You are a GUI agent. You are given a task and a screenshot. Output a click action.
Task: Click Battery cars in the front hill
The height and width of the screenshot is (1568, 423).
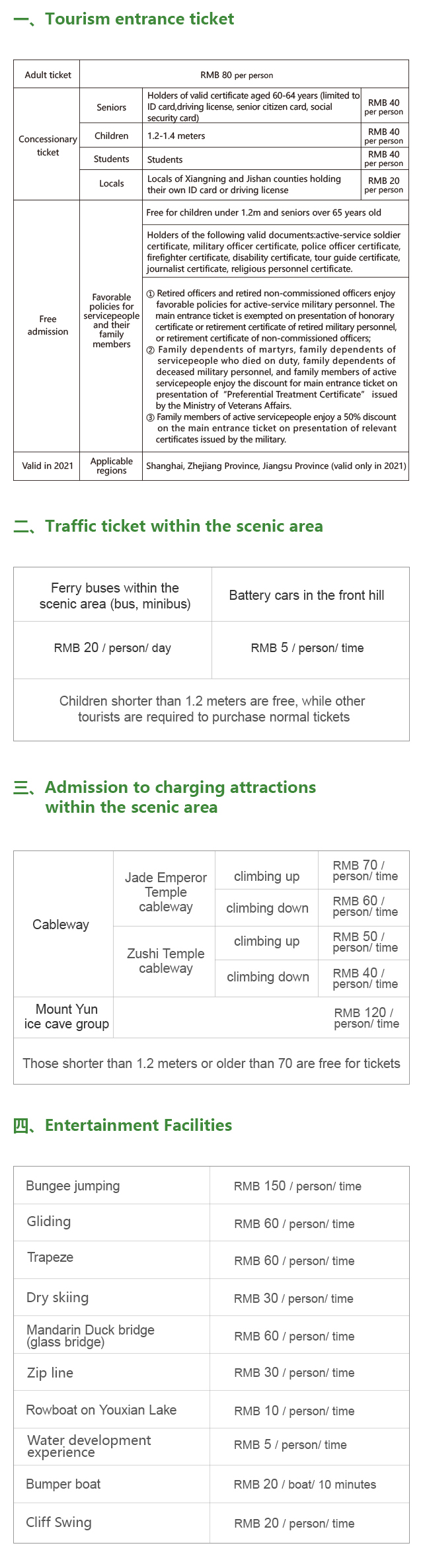307,595
